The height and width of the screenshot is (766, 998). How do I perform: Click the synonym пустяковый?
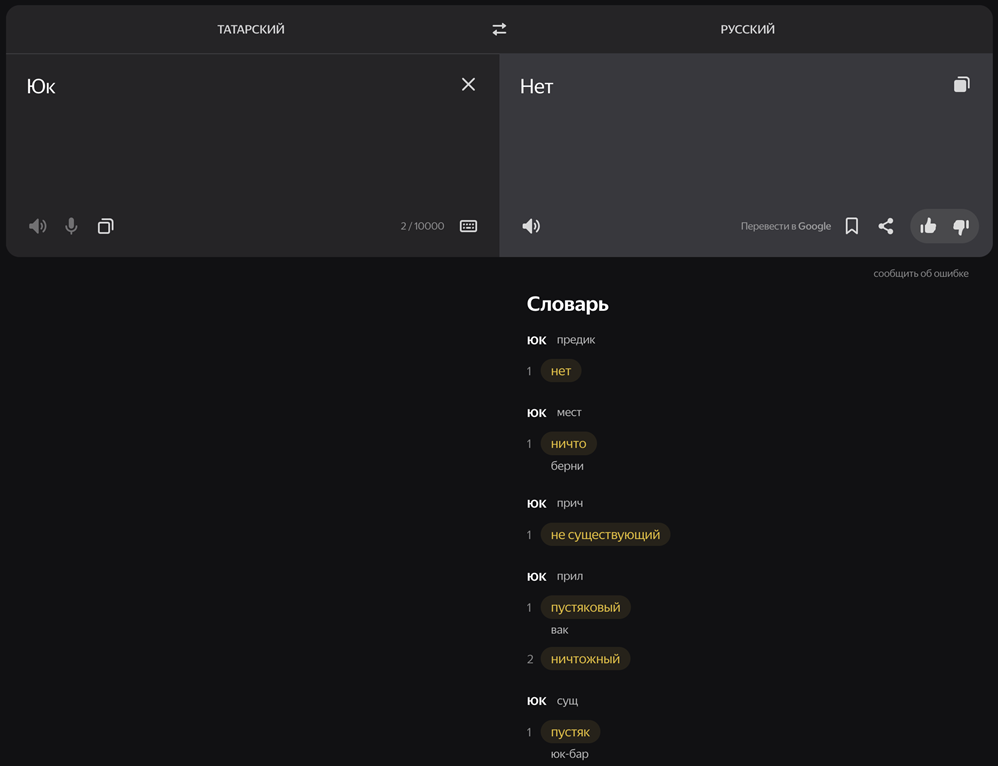click(586, 607)
